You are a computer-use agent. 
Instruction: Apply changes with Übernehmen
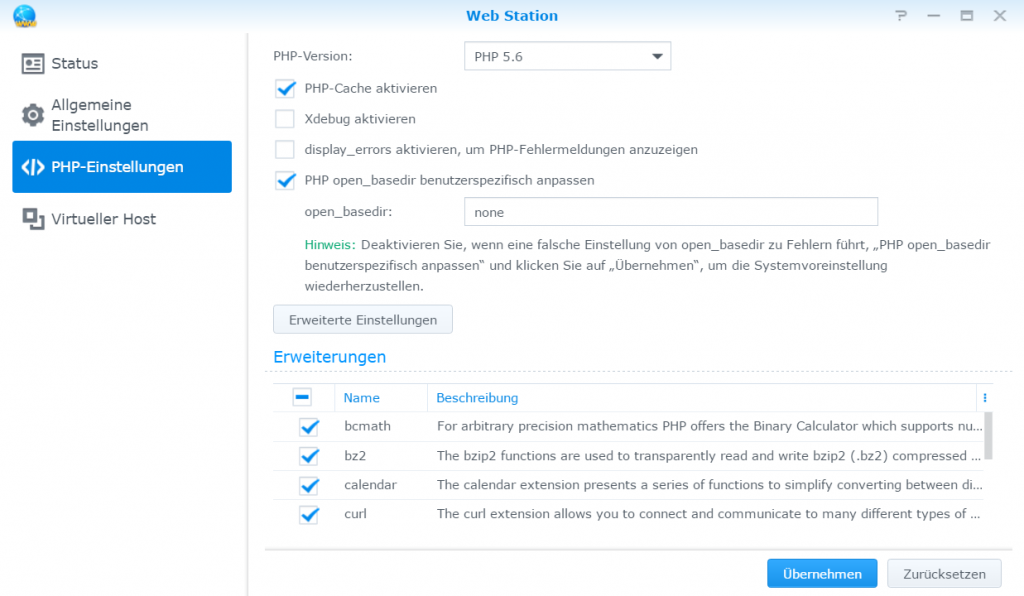point(821,573)
